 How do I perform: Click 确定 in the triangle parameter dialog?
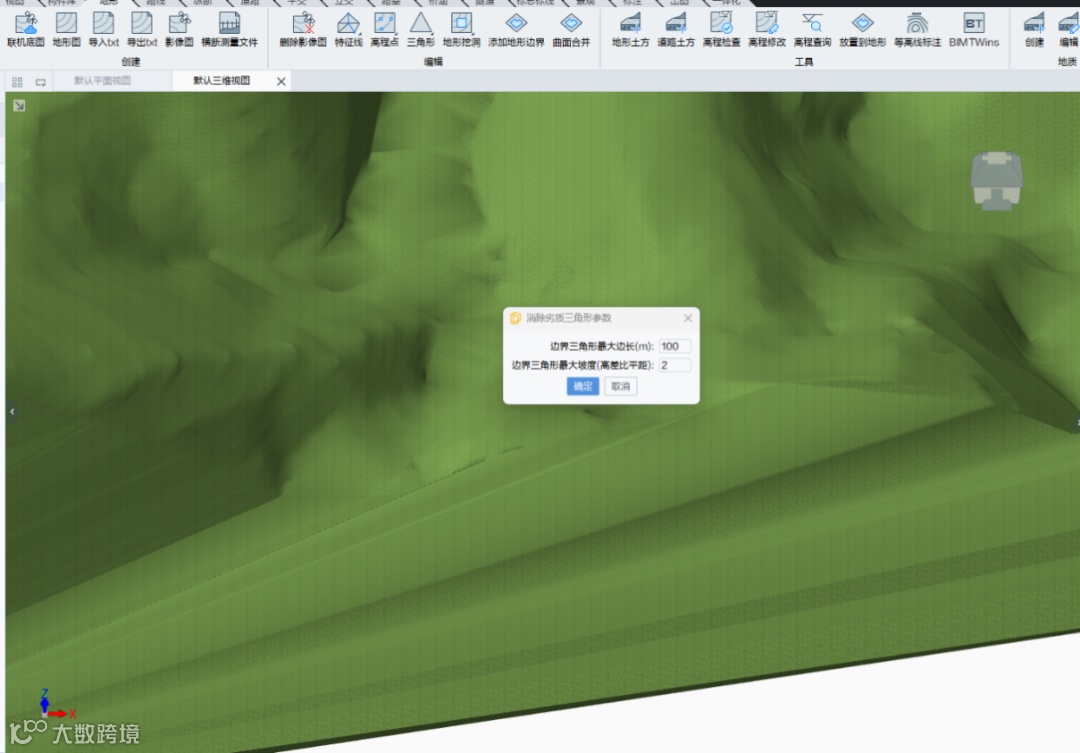[x=583, y=386]
